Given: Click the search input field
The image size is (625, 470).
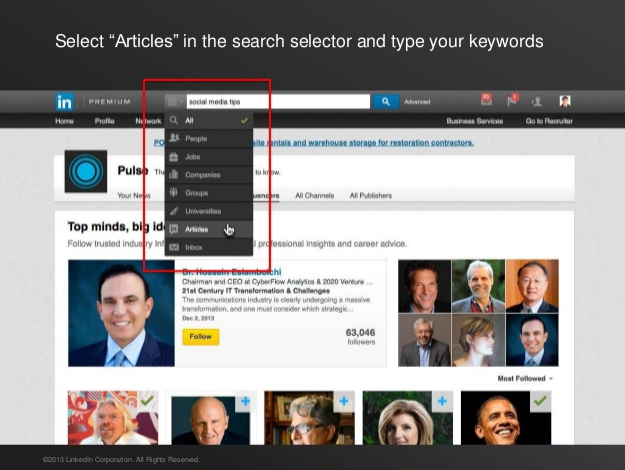Looking at the screenshot, I should [278, 102].
